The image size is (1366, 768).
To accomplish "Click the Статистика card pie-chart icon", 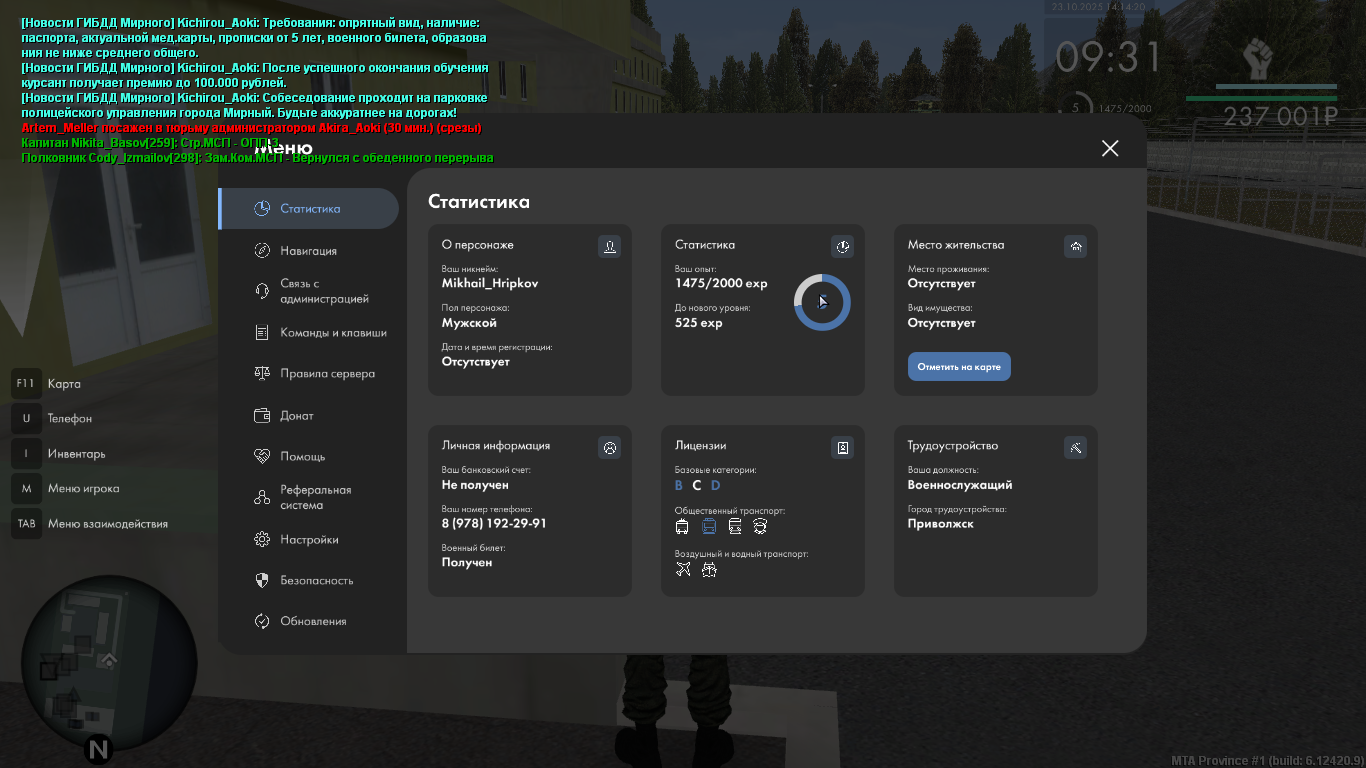I will click(842, 246).
